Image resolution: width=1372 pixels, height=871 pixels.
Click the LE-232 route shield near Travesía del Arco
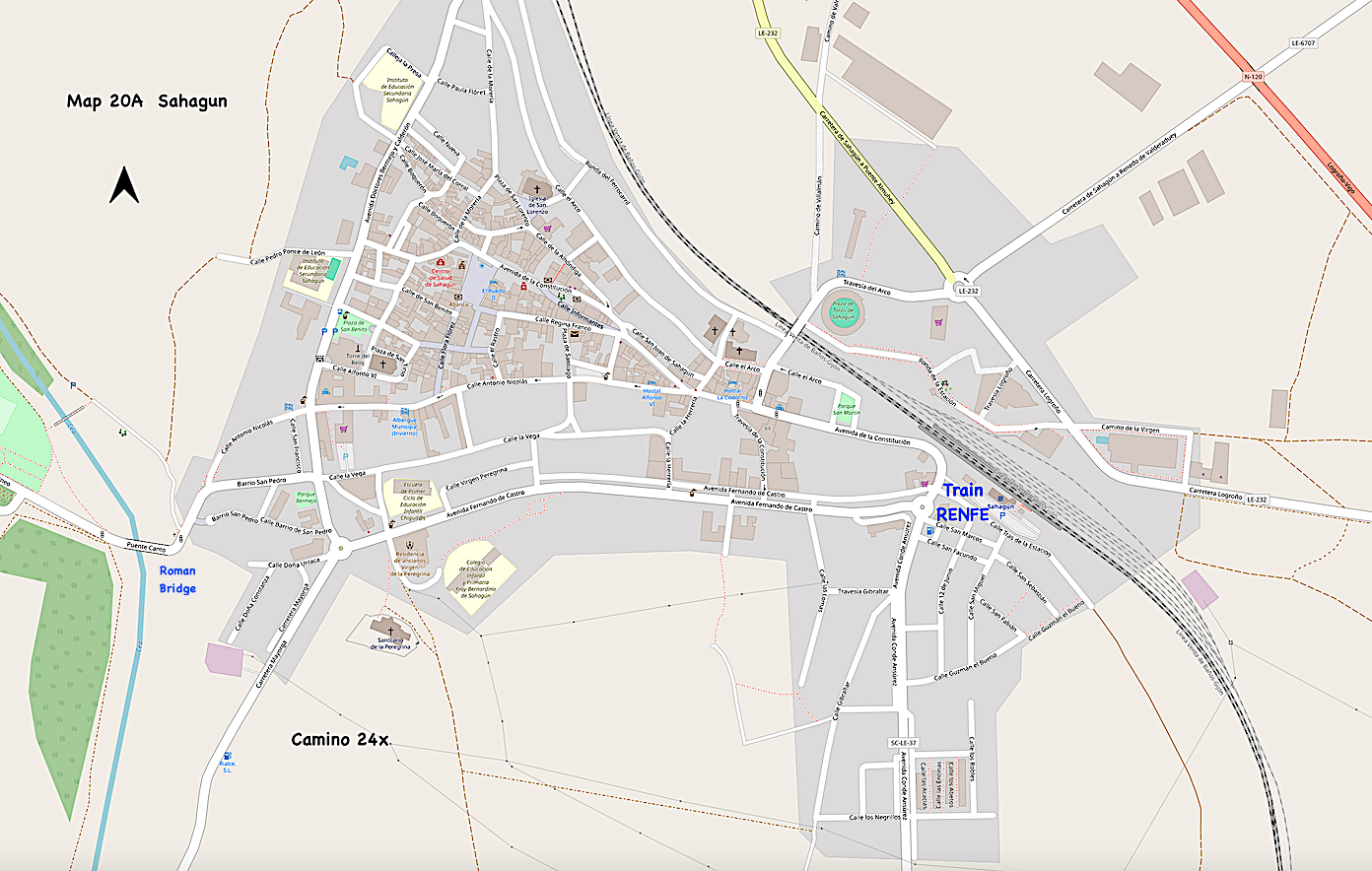968,292
